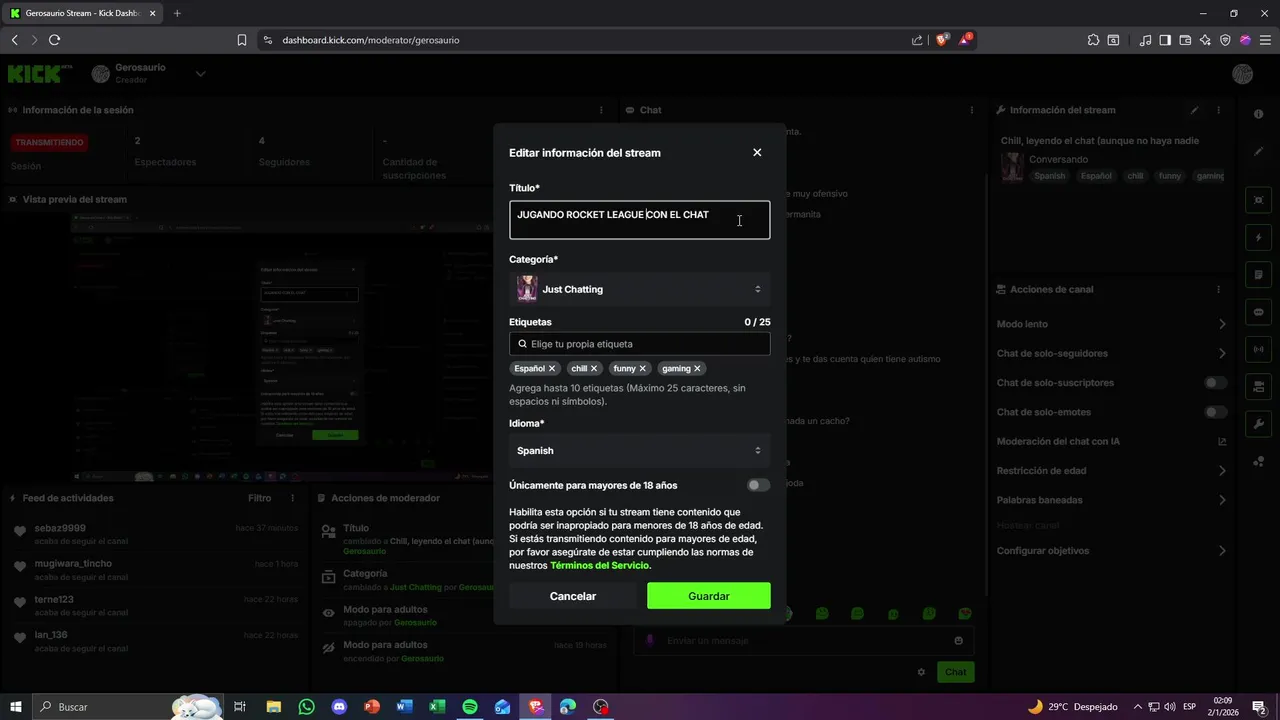Click the Cancelar button

coord(573,596)
